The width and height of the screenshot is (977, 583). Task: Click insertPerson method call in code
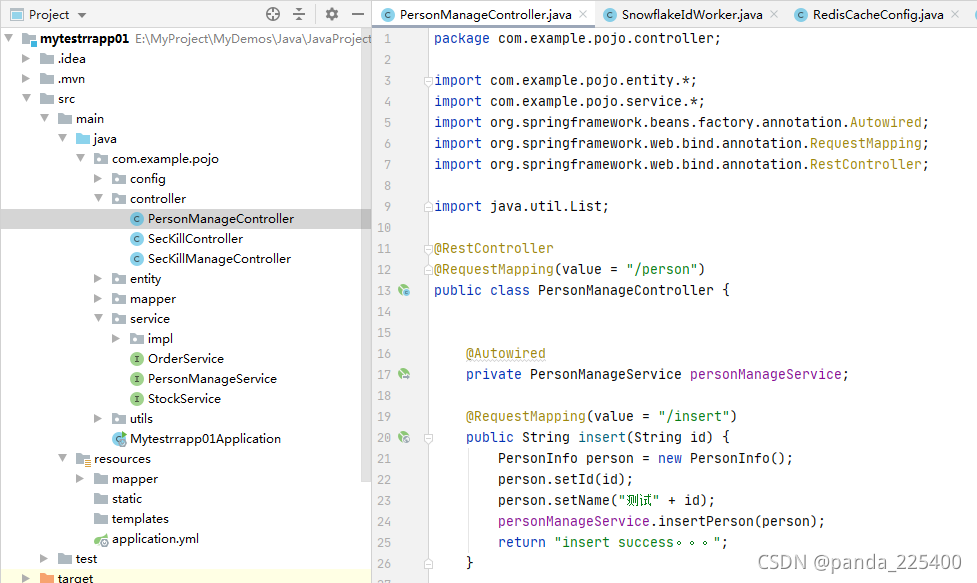706,521
